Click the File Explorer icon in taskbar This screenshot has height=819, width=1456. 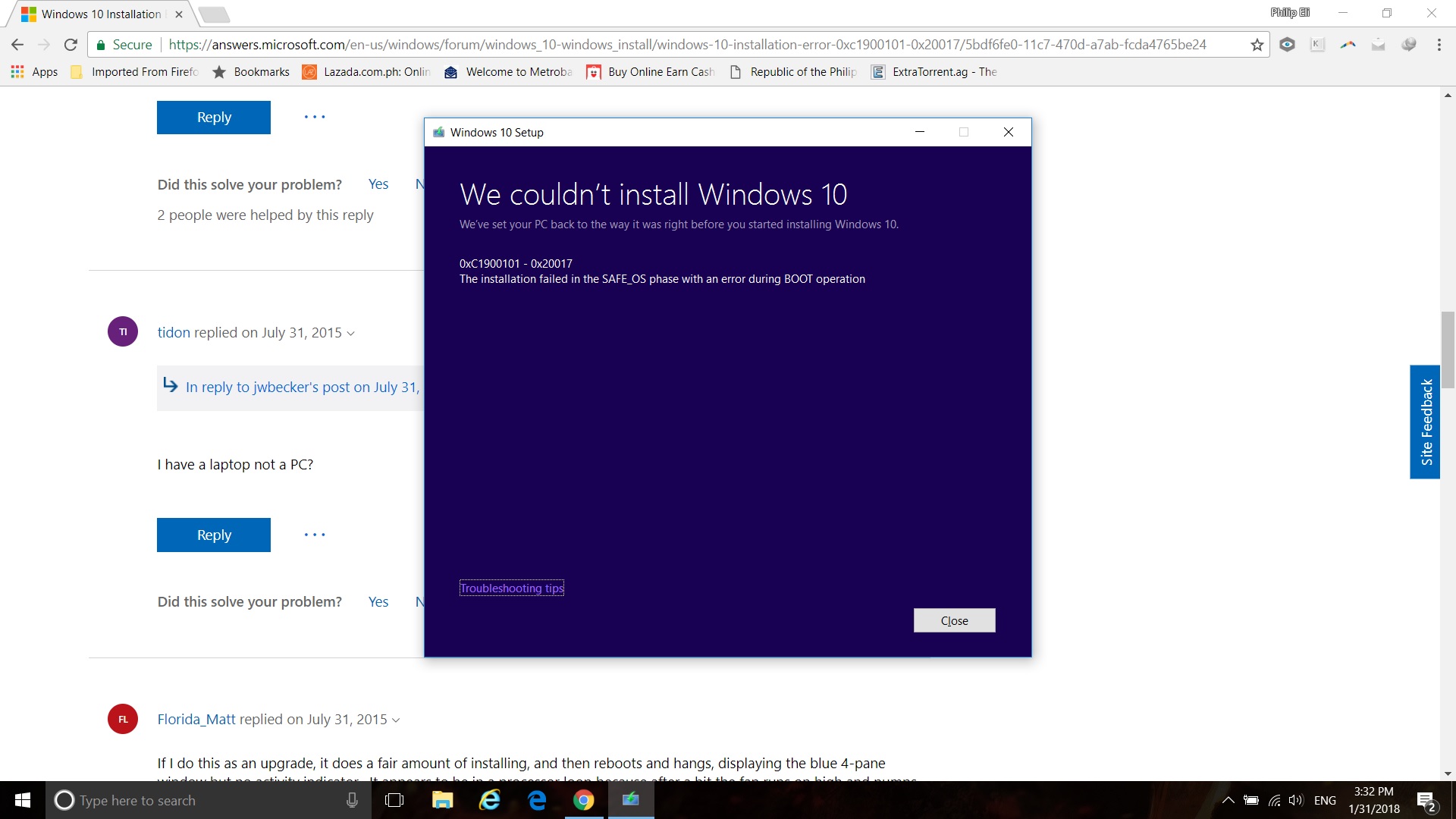tap(442, 799)
